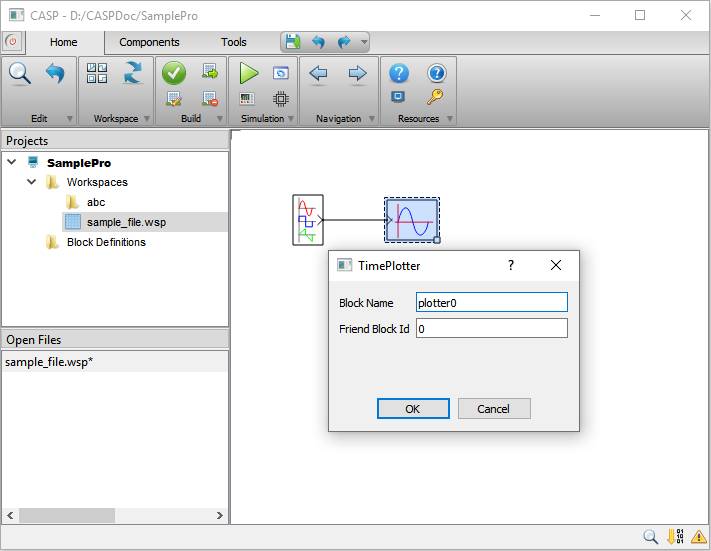Viewport: 711px width, 551px height.
Task: Open the quick access toolbar customize dropdown
Action: [x=363, y=43]
